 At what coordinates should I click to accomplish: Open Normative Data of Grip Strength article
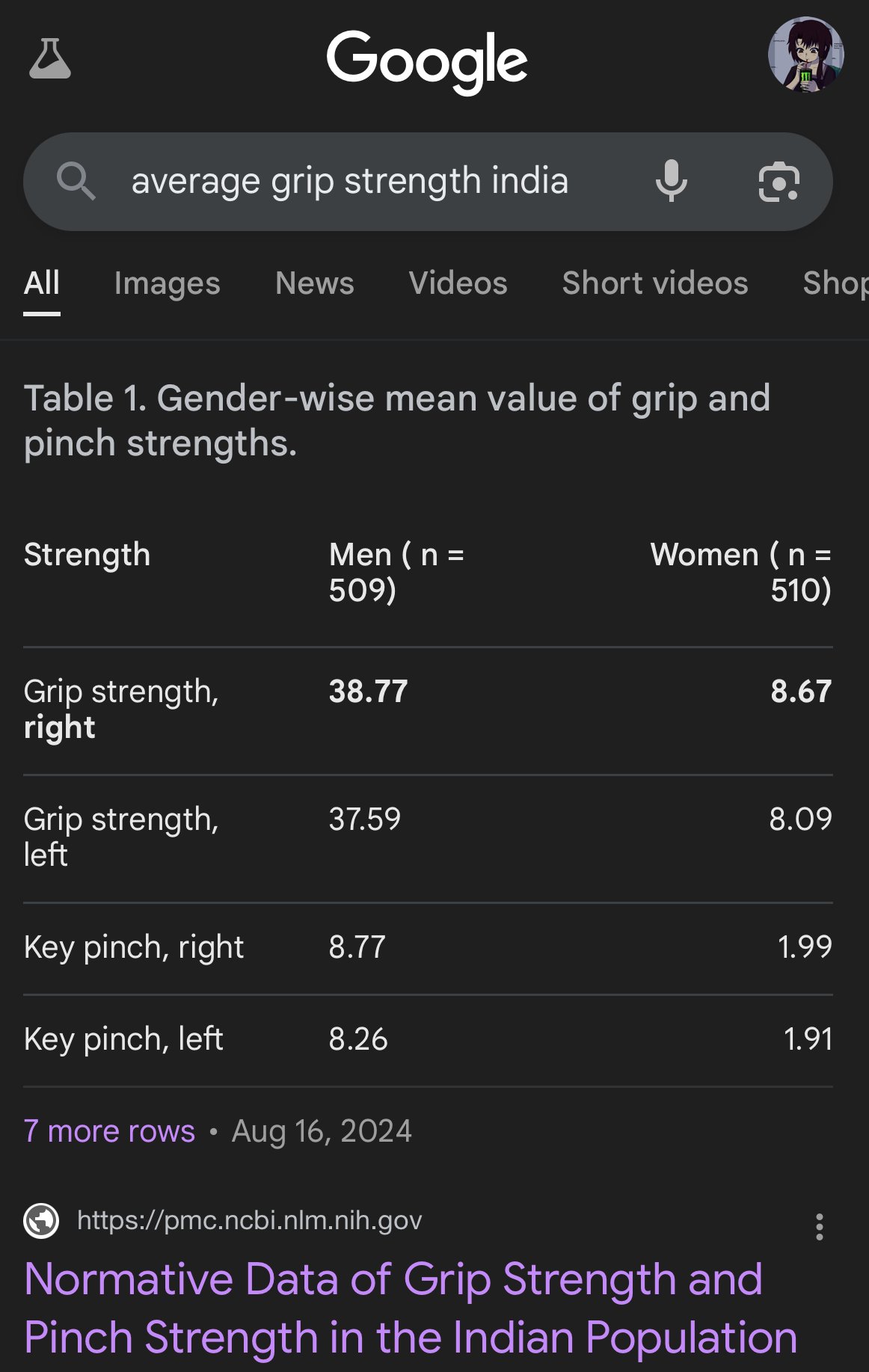pyautogui.click(x=411, y=1308)
